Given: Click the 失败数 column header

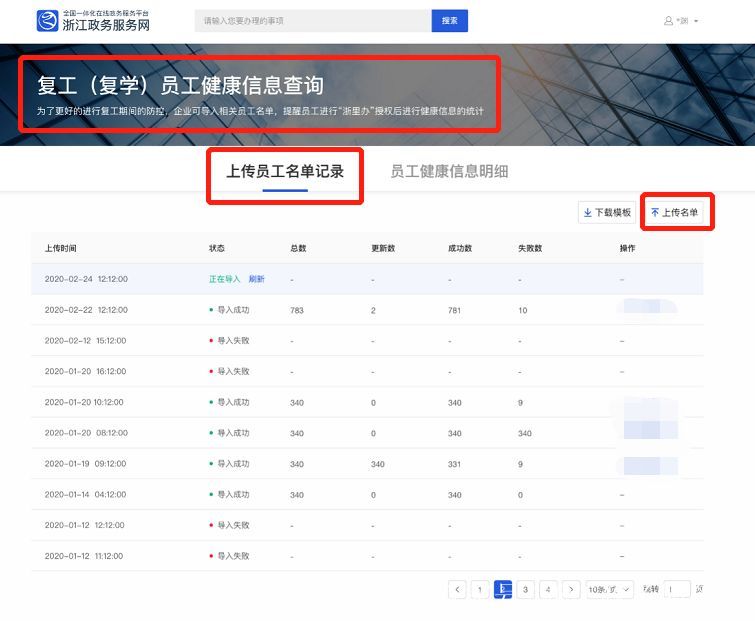Looking at the screenshot, I should coord(530,248).
